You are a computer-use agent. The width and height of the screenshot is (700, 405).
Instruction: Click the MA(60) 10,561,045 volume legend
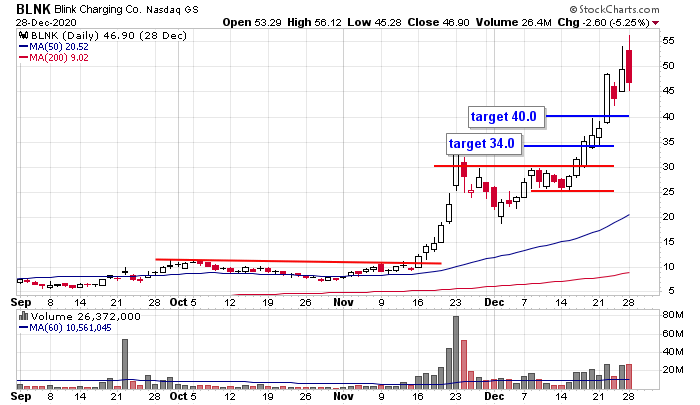65,328
